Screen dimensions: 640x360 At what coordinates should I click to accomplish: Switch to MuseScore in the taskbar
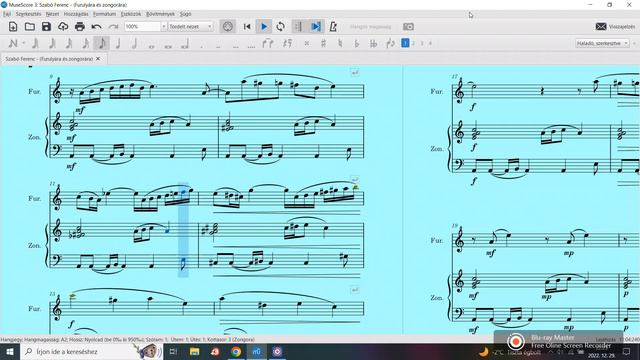pyautogui.click(x=256, y=351)
